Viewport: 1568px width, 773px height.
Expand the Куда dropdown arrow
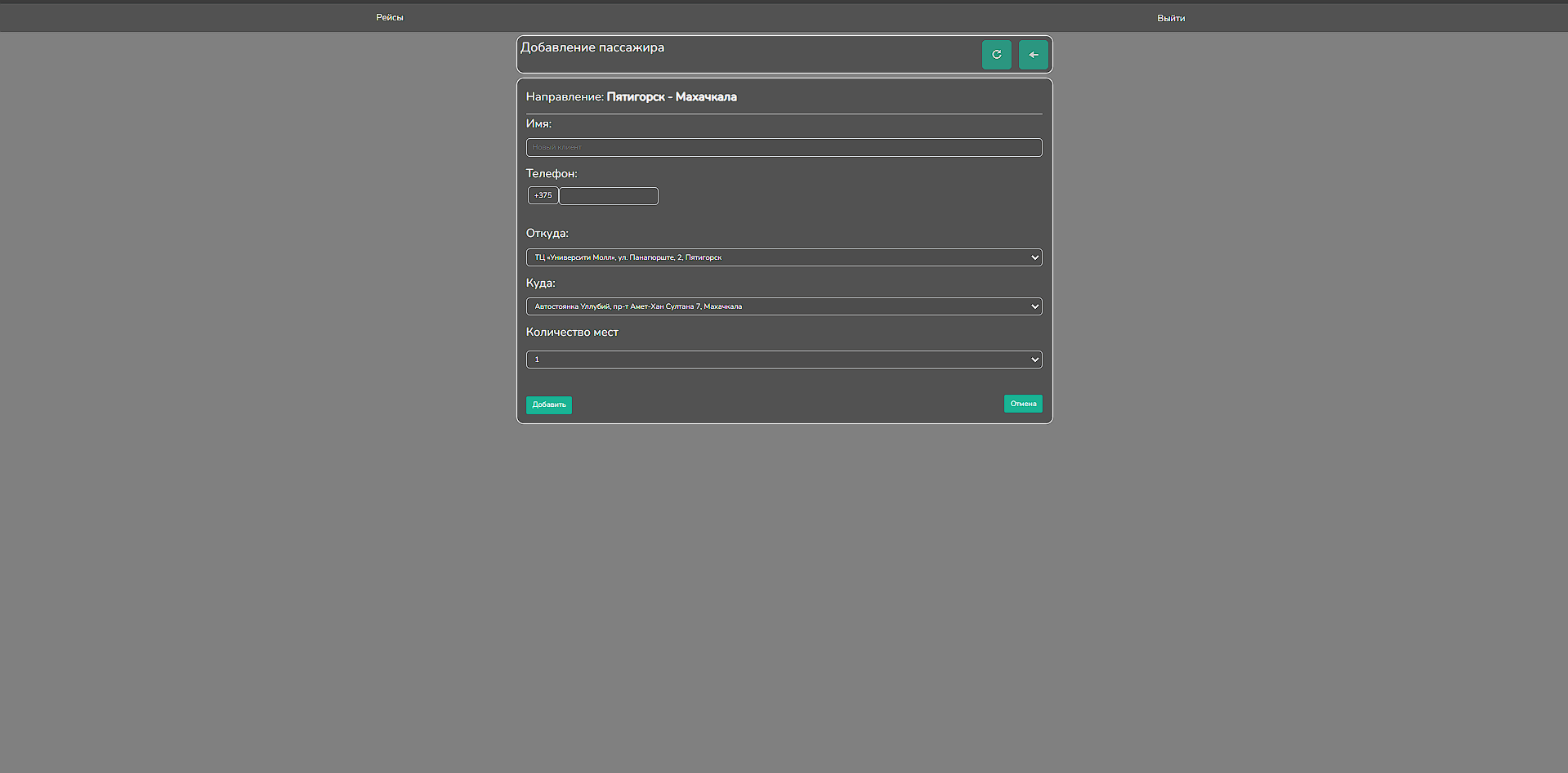click(x=1034, y=306)
